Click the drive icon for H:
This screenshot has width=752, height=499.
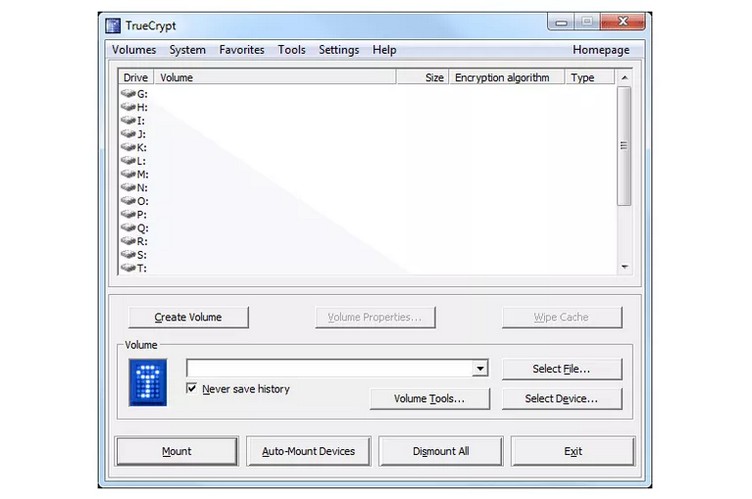[x=128, y=107]
